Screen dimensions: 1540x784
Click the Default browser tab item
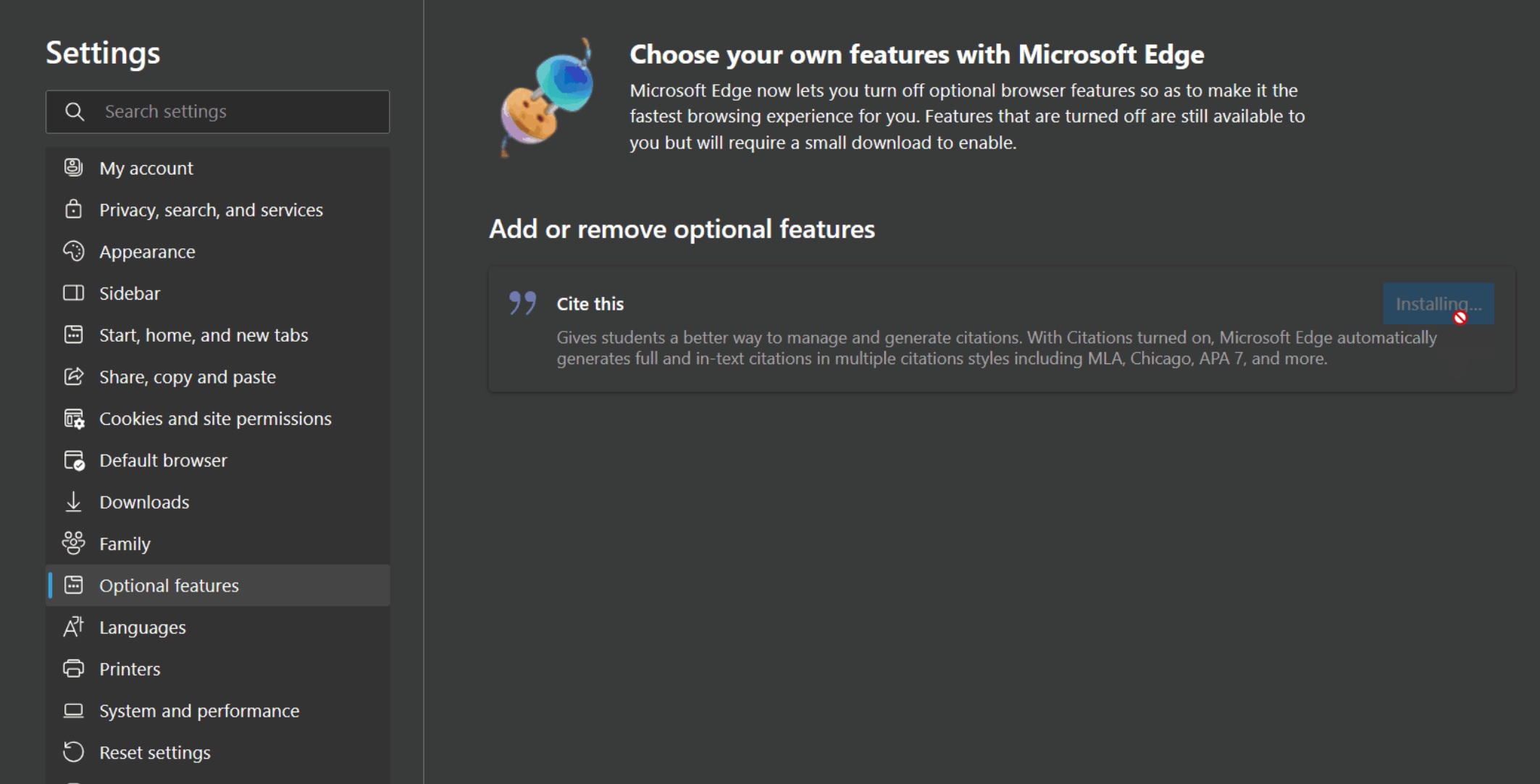pos(163,460)
